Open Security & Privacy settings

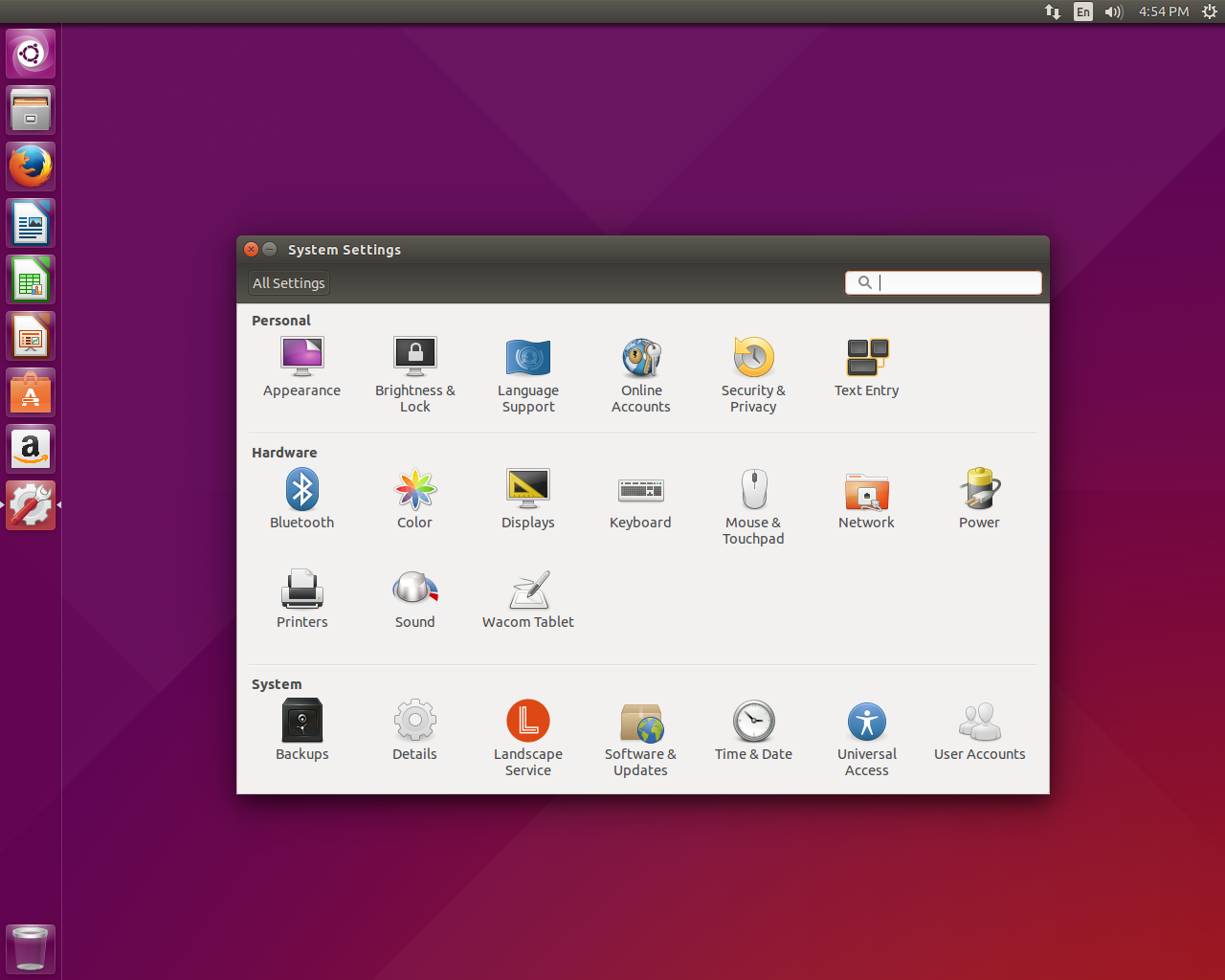(x=753, y=375)
